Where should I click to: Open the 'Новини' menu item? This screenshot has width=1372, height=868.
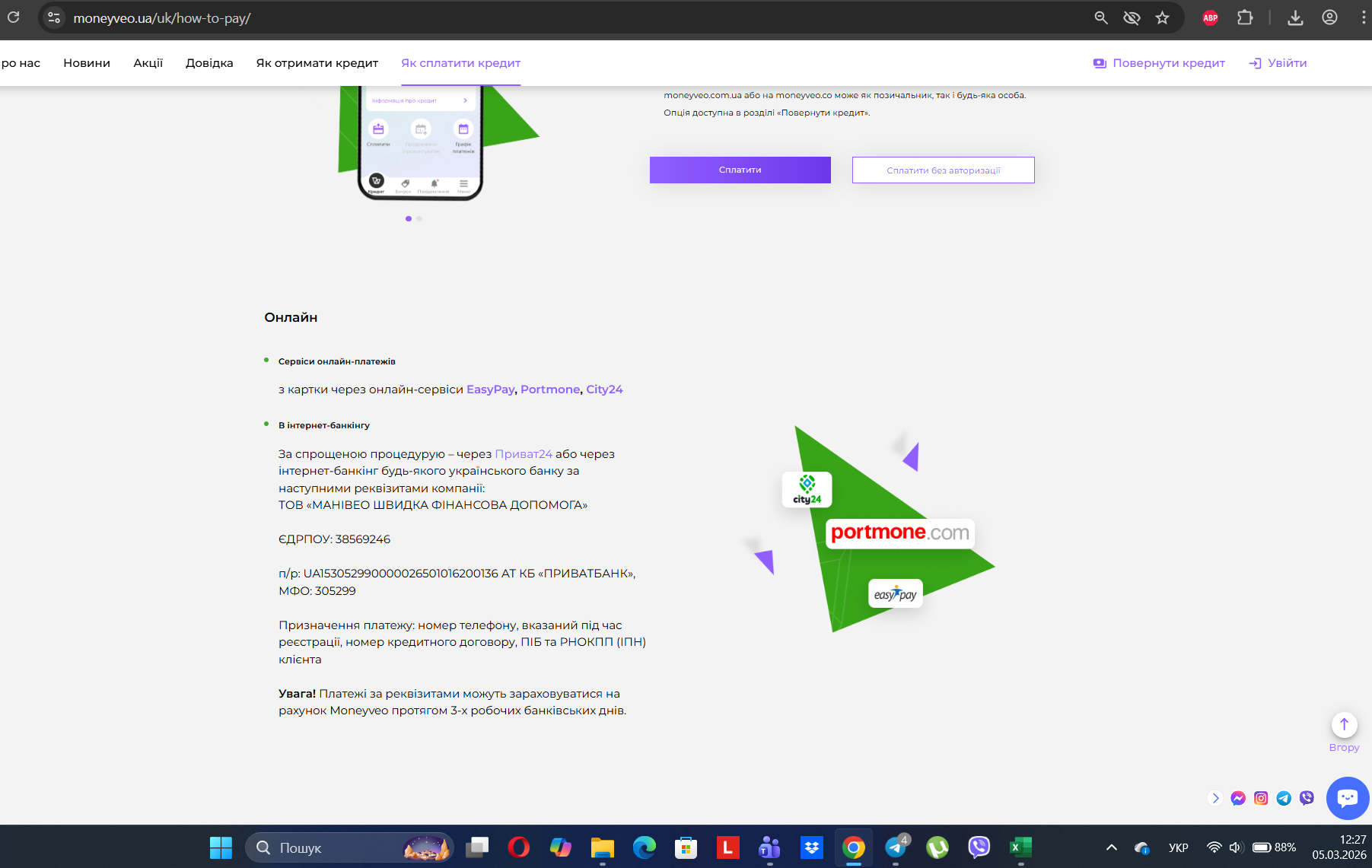(x=87, y=63)
